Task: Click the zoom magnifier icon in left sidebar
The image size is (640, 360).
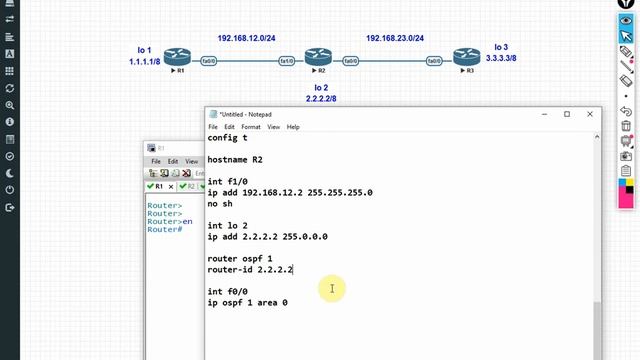Action: (x=10, y=105)
